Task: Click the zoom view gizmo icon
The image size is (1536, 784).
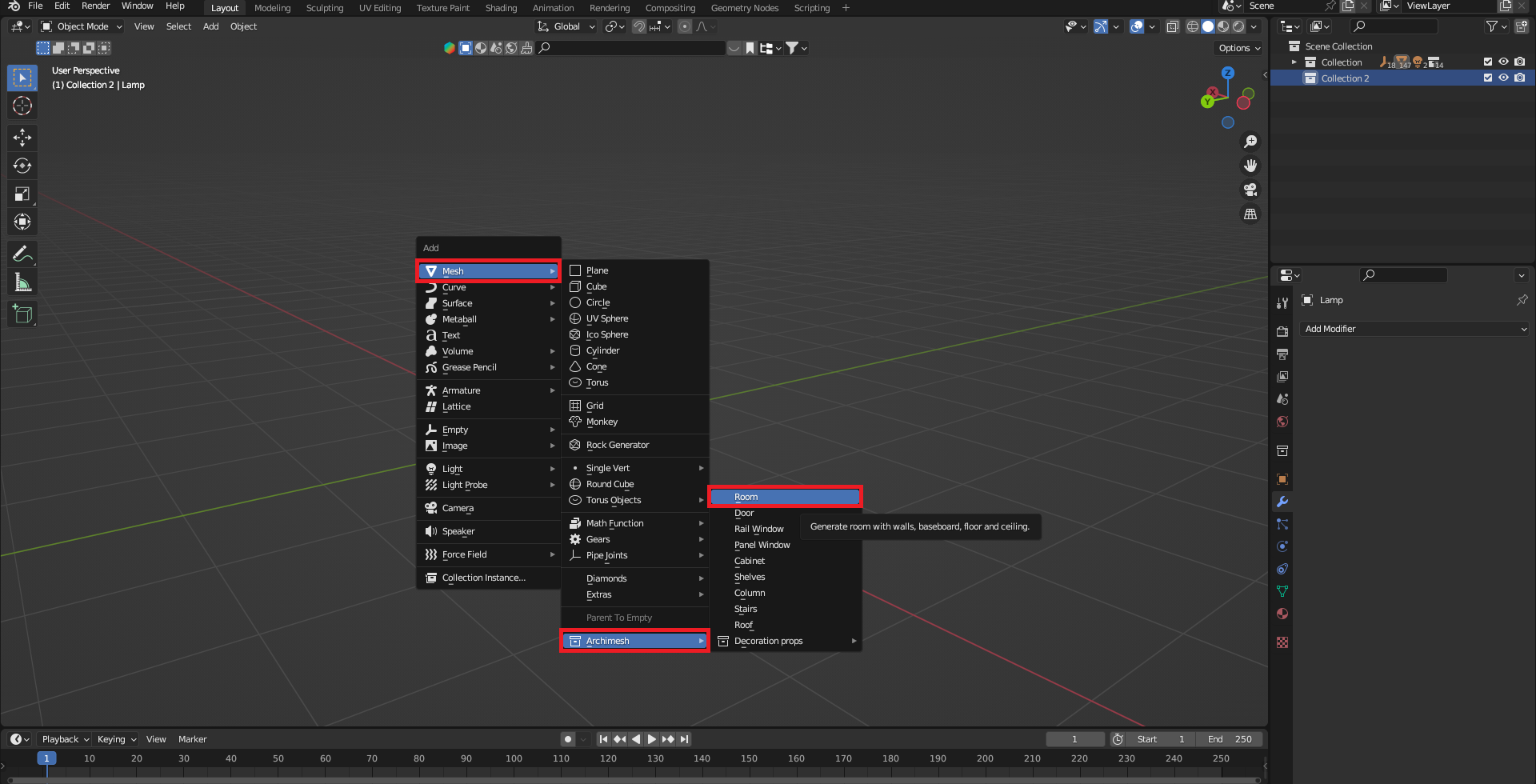Action: pos(1250,142)
